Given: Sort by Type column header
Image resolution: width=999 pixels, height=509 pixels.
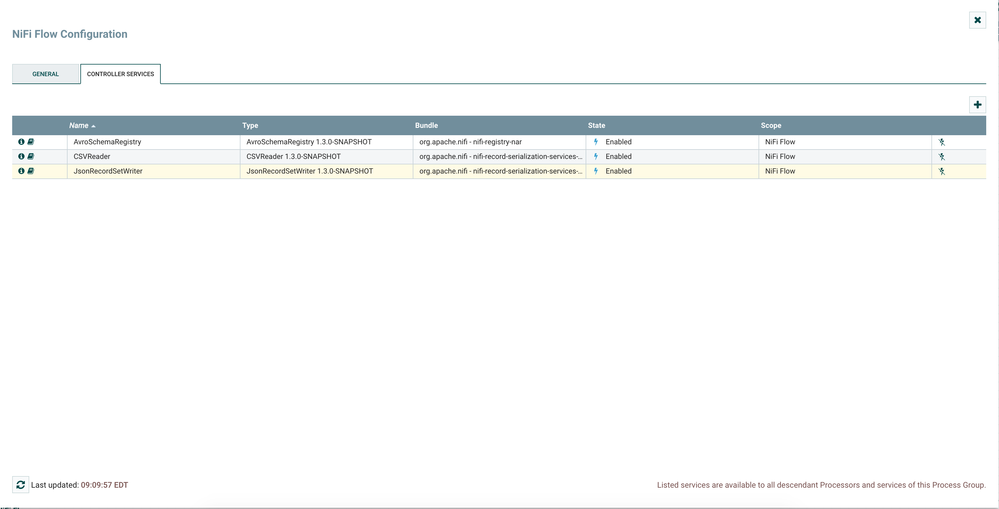Looking at the screenshot, I should pyautogui.click(x=326, y=125).
